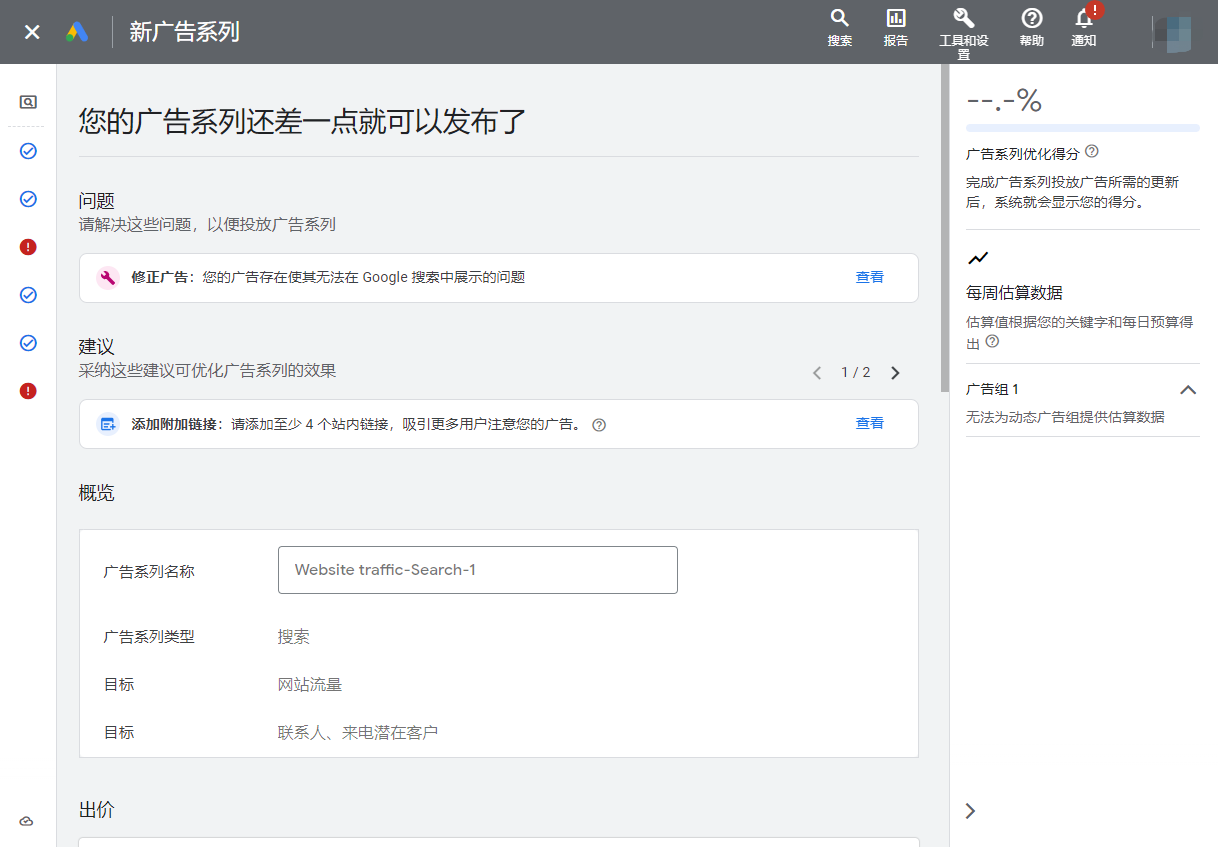Screen dimensions: 1218x847
Task: Go to first completed checkmark step
Action: tap(28, 151)
